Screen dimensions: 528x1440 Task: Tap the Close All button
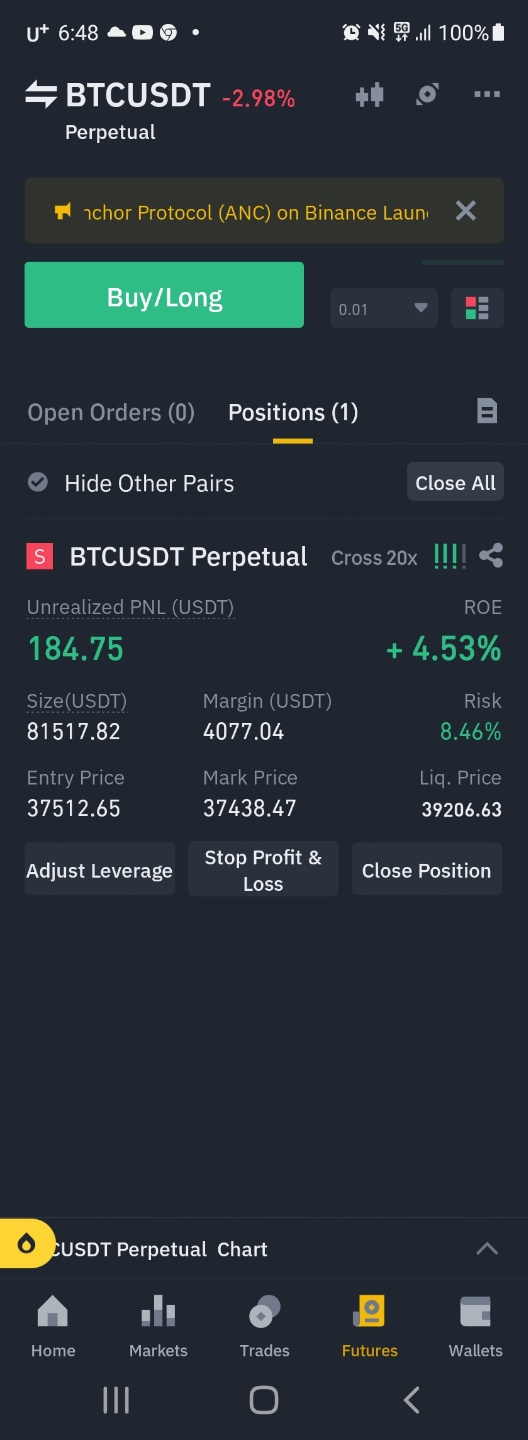[455, 483]
